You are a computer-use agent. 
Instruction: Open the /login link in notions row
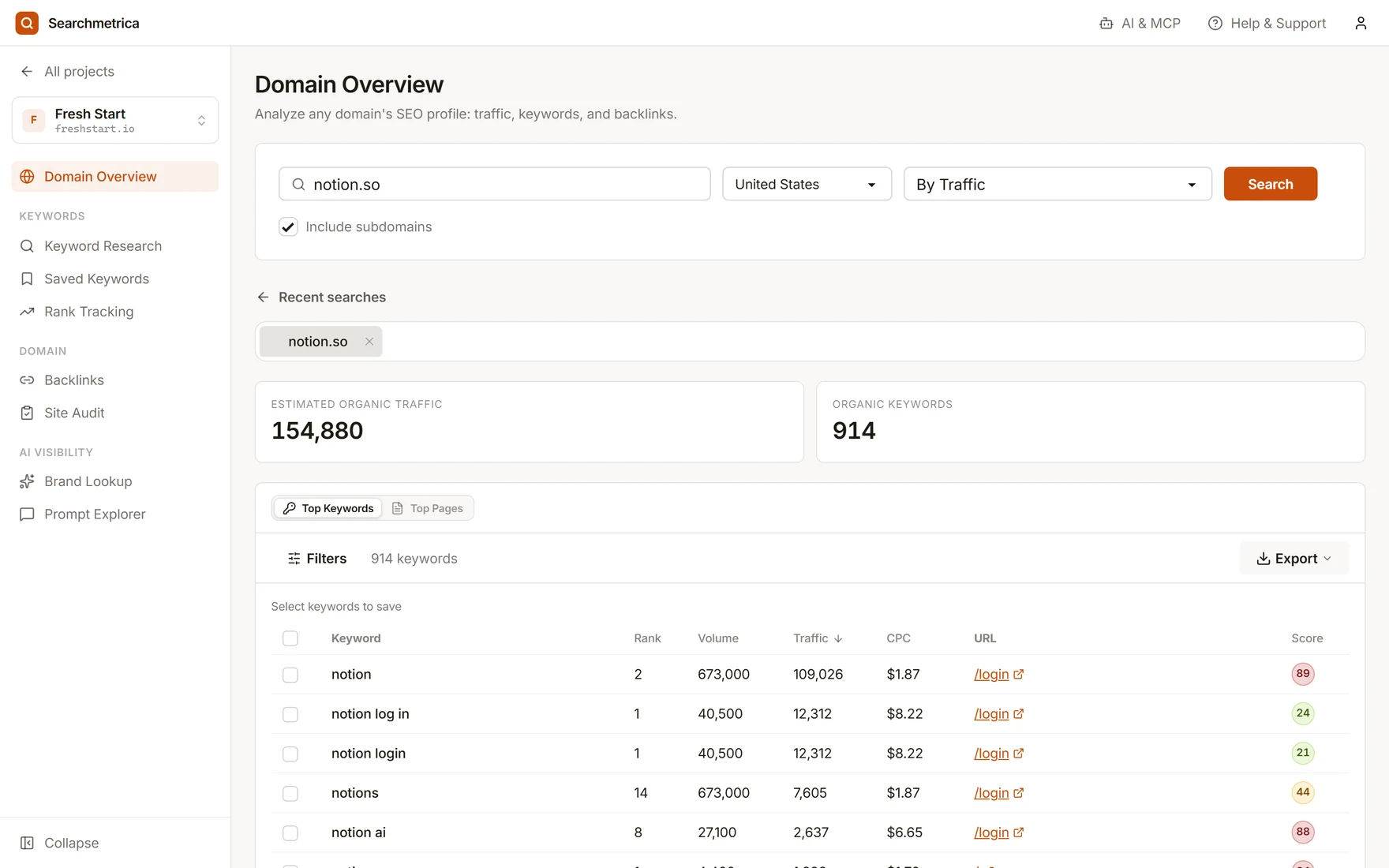[998, 793]
